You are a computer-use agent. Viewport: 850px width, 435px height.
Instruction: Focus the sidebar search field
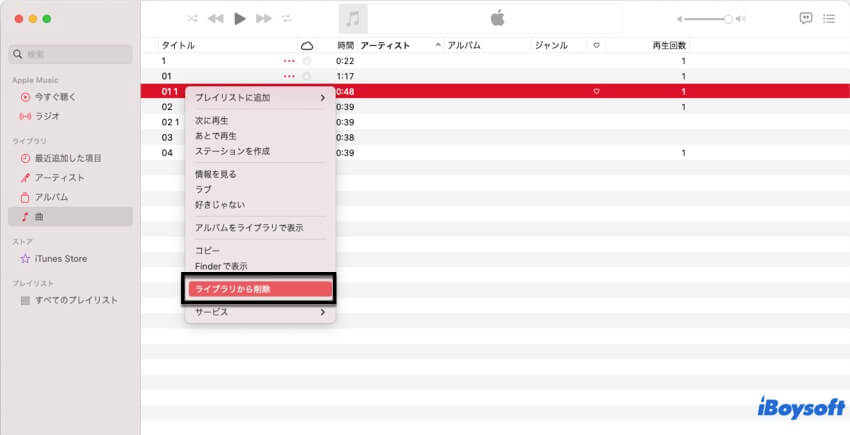tap(70, 54)
